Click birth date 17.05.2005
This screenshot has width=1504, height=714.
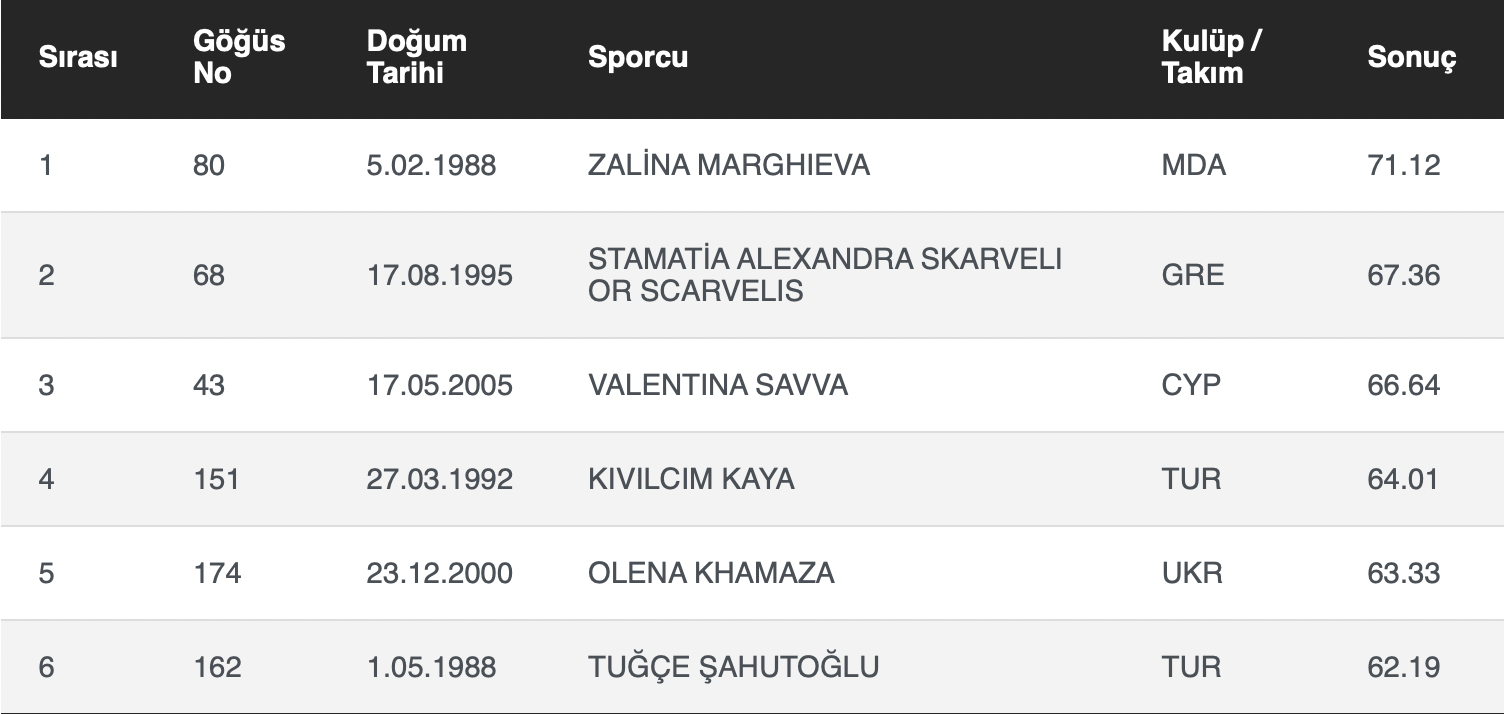[x=440, y=385]
